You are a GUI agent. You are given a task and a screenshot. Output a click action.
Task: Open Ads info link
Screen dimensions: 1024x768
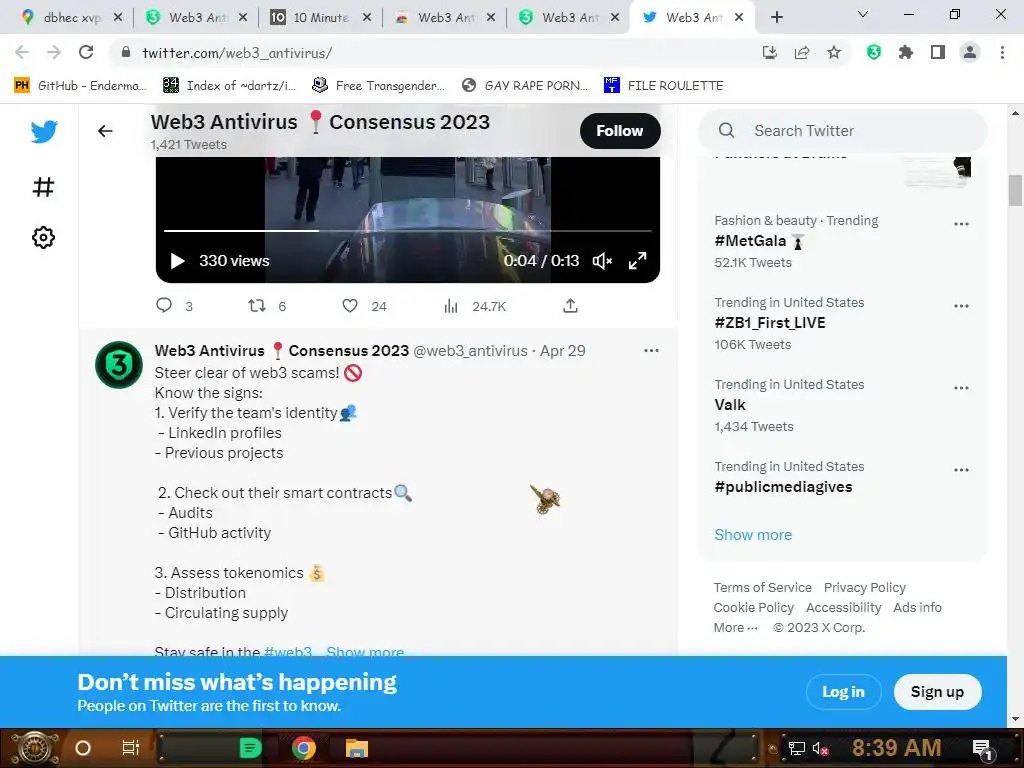[918, 608]
